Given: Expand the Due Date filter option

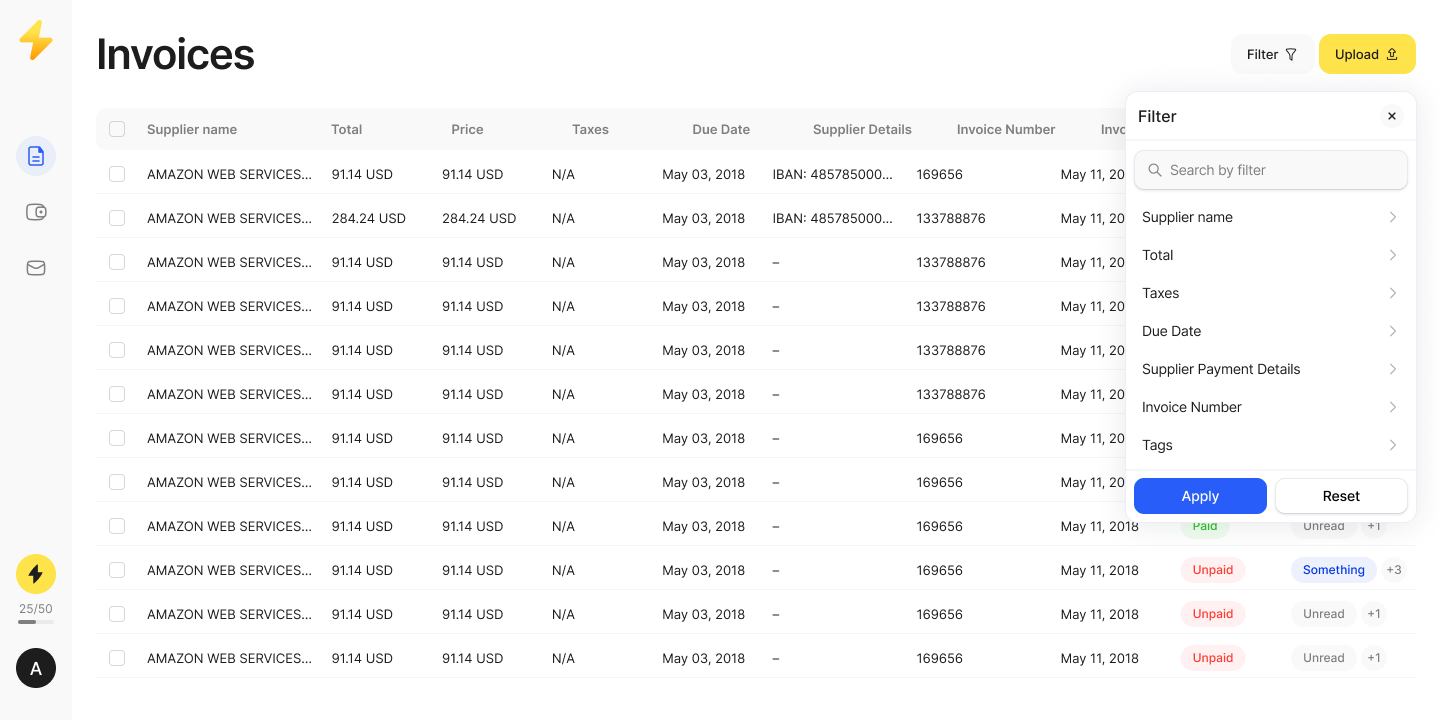Looking at the screenshot, I should pos(1270,331).
